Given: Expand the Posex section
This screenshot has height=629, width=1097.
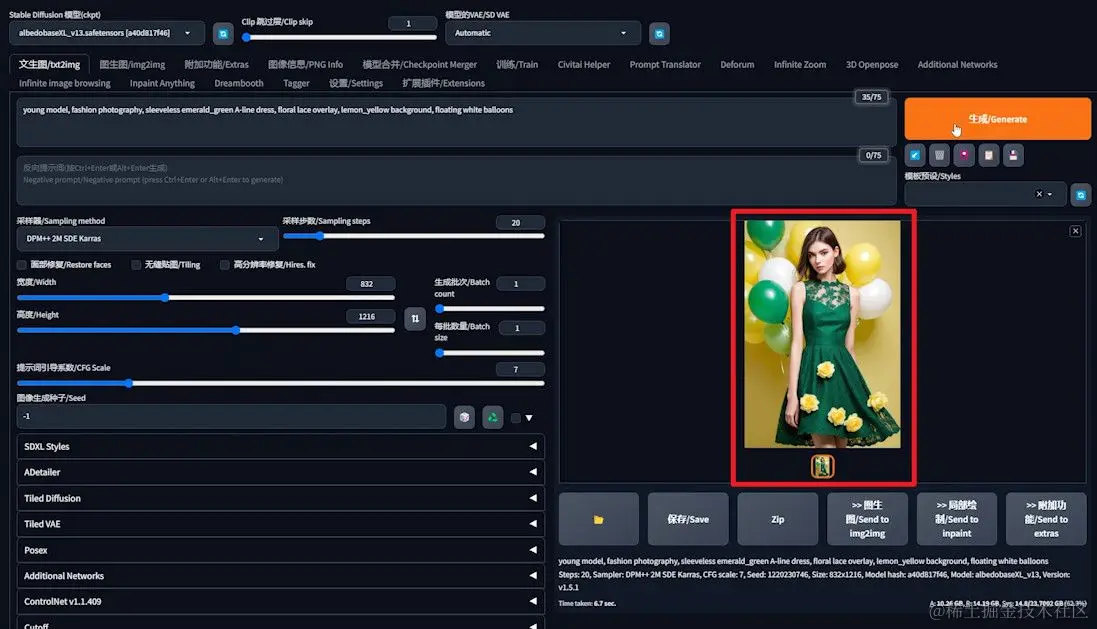Looking at the screenshot, I should tap(280, 550).
